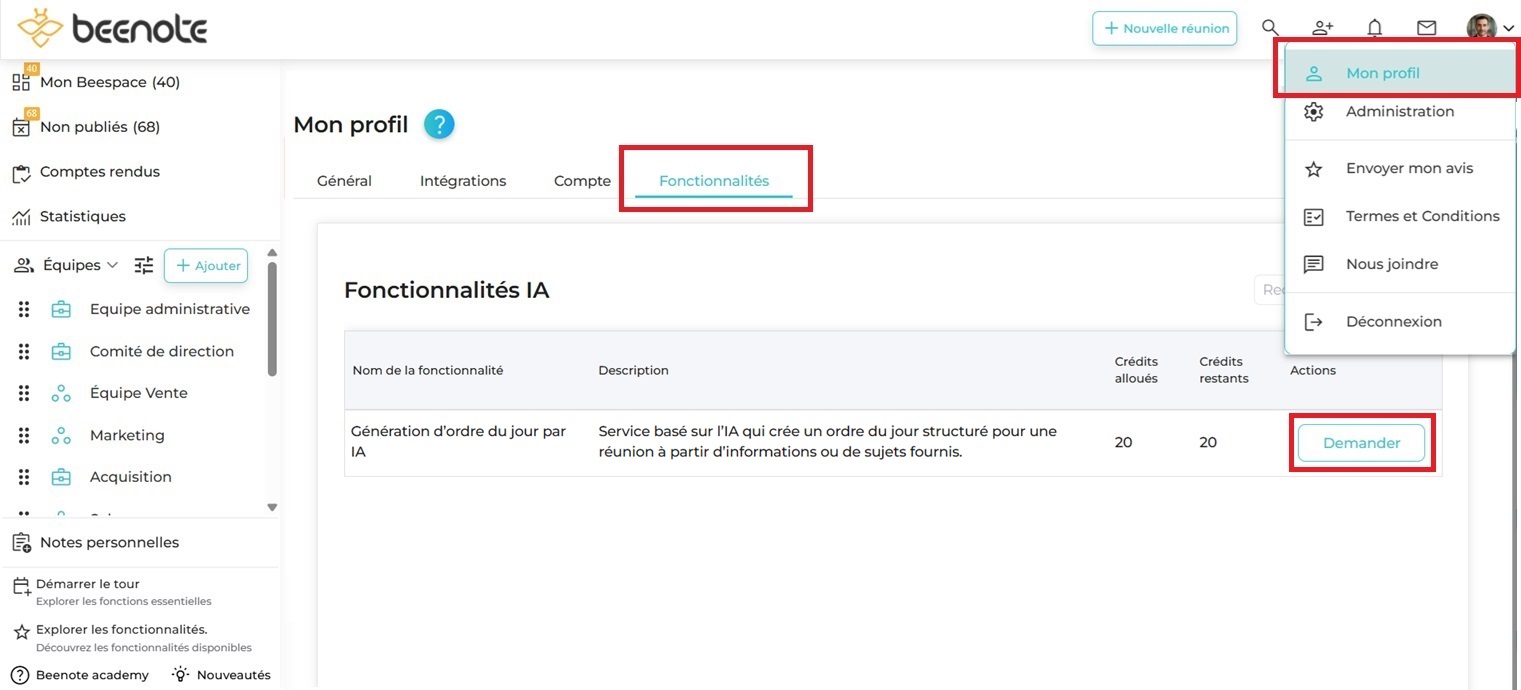Switch to the Intégrations tab
Viewport: 1521px width, 690px height.
[463, 181]
